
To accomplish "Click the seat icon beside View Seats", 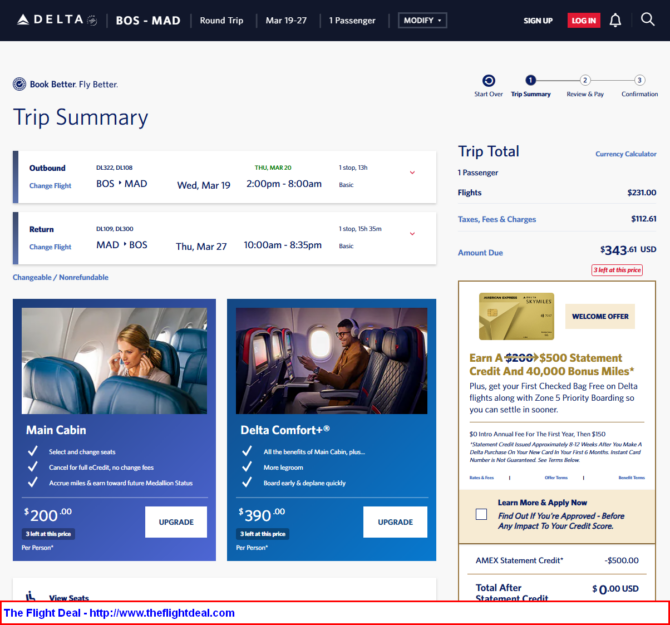I will pos(30,596).
